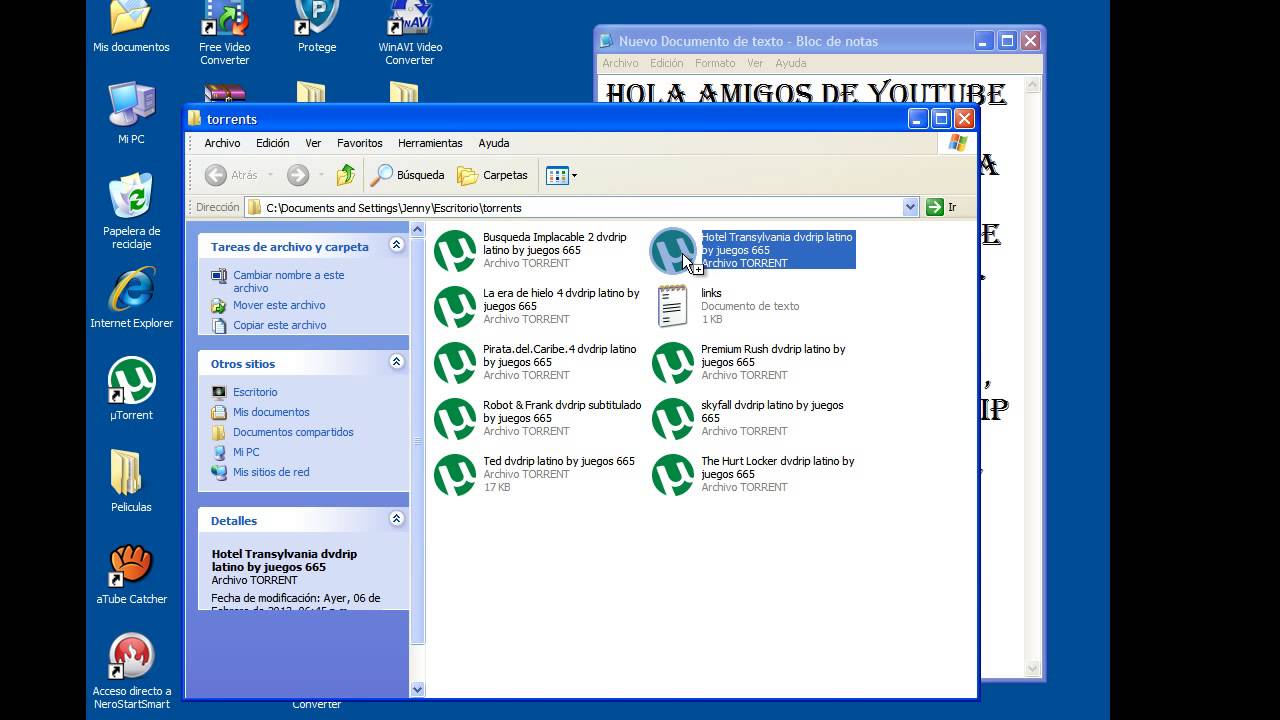Select the Internet Explorer desktop icon
This screenshot has height=720, width=1280.
tap(131, 297)
